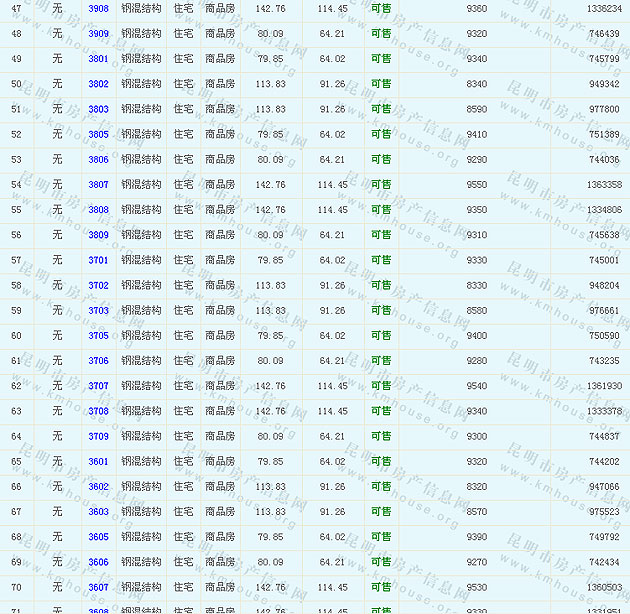
Task: Open room 3703 link
Action: click(x=98, y=310)
